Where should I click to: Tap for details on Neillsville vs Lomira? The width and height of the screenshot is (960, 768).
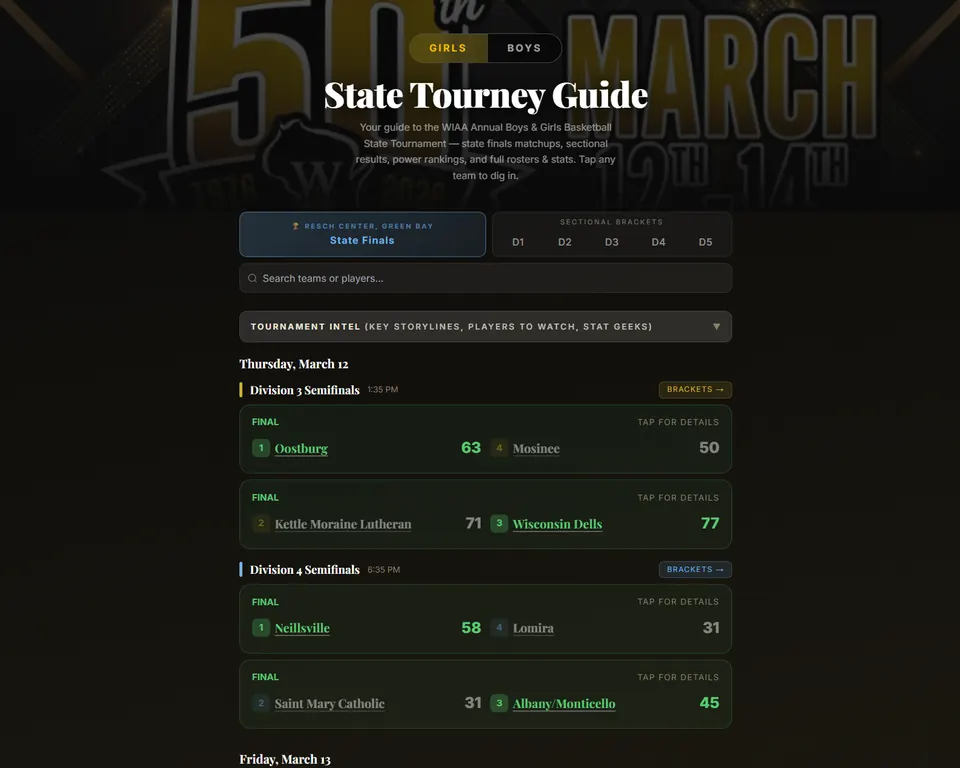tap(678, 601)
